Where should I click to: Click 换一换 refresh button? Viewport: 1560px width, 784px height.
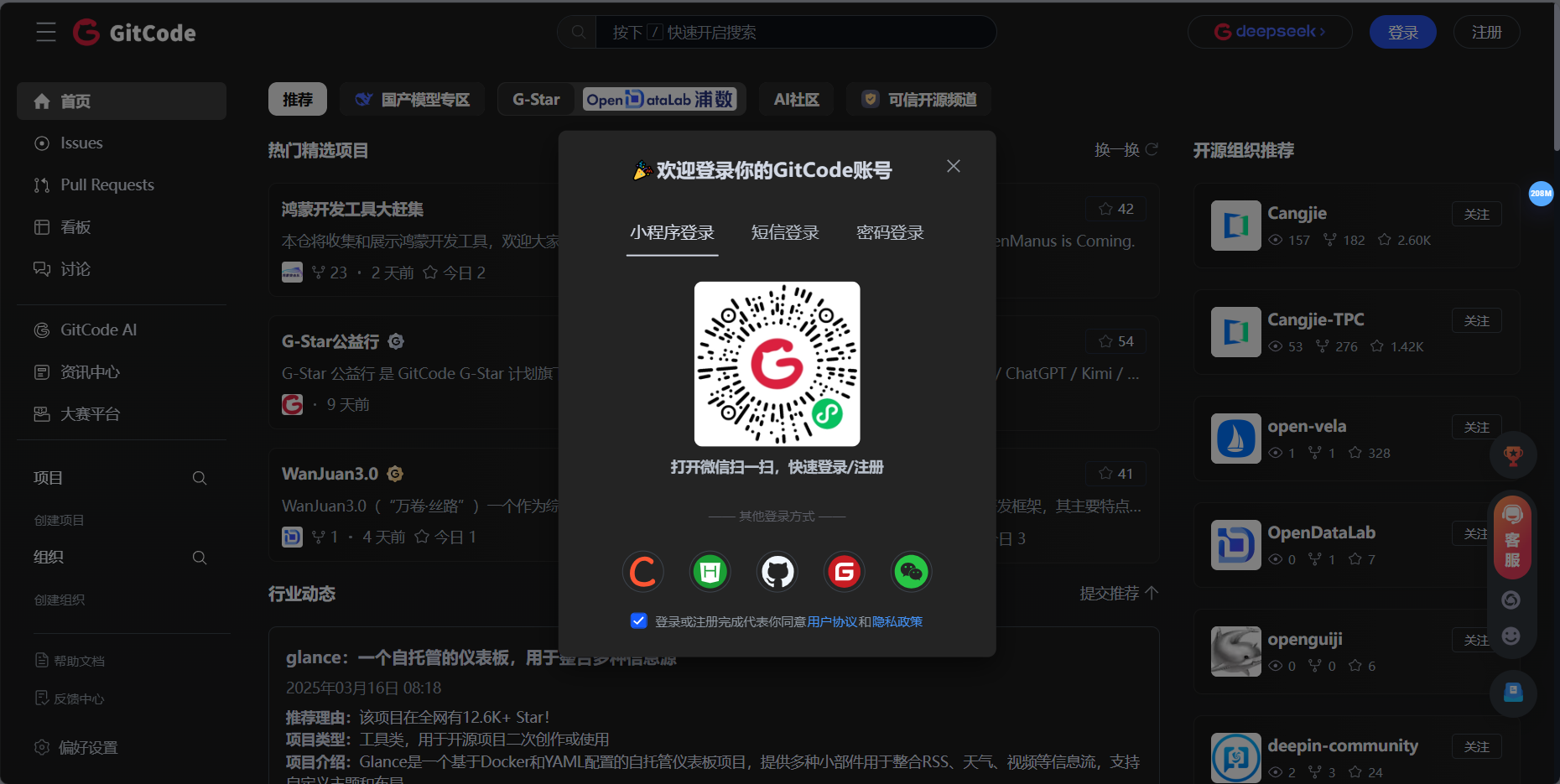coord(1126,150)
